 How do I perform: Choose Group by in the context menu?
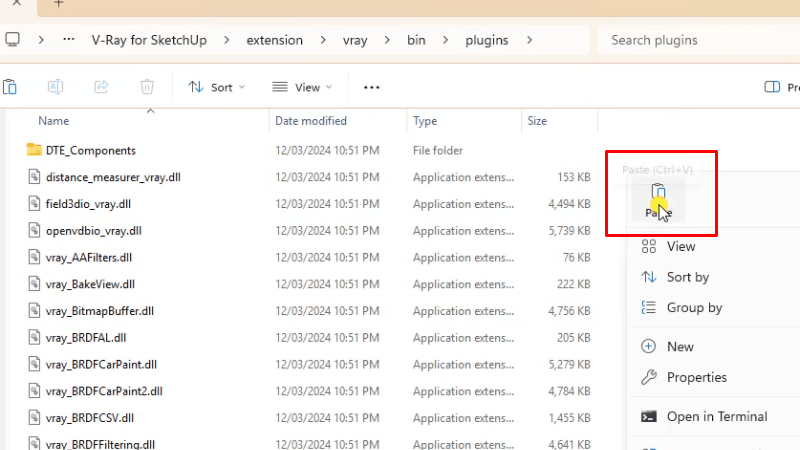pos(694,308)
